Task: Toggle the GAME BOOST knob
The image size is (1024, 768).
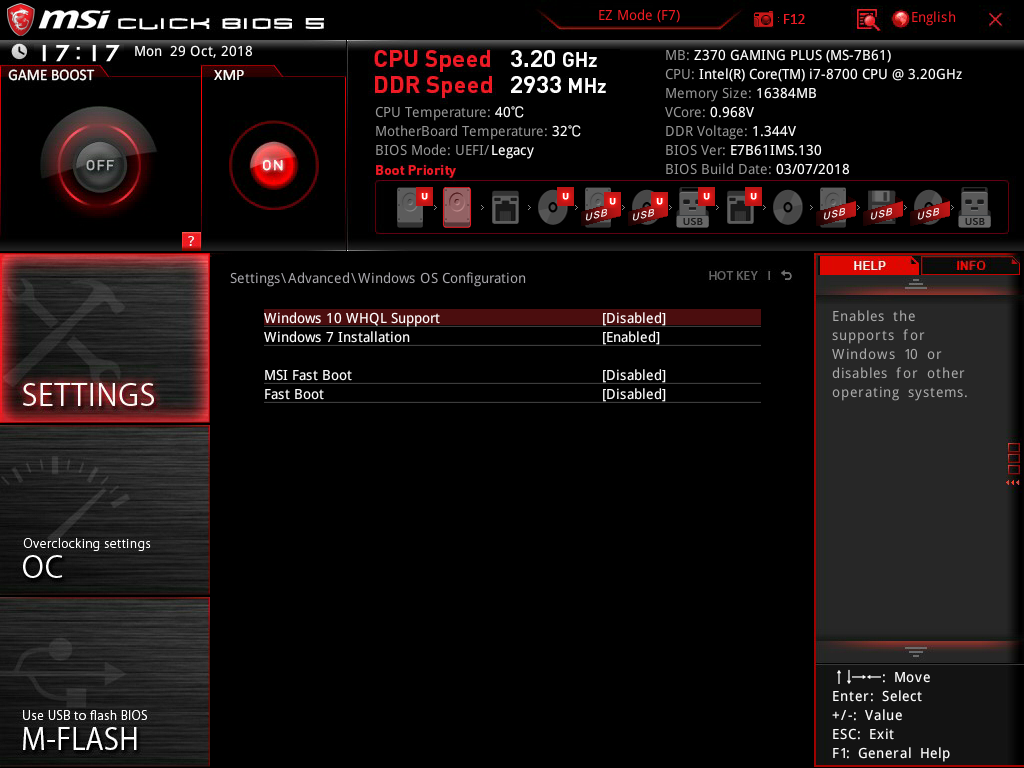Action: [x=99, y=165]
